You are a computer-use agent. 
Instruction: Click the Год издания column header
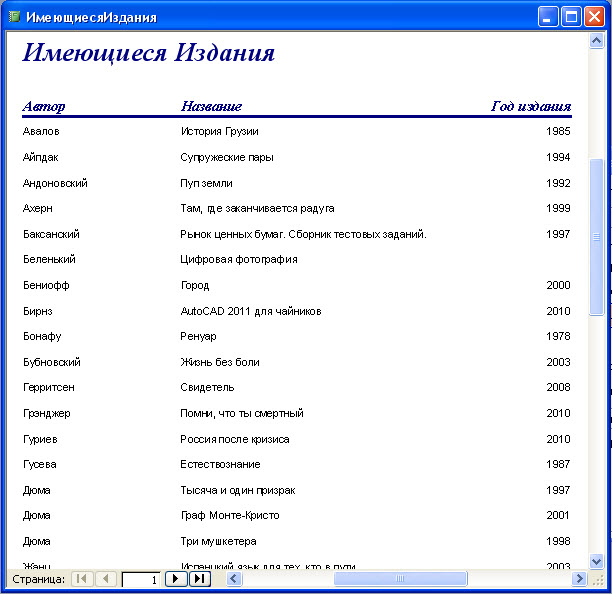tap(531, 106)
